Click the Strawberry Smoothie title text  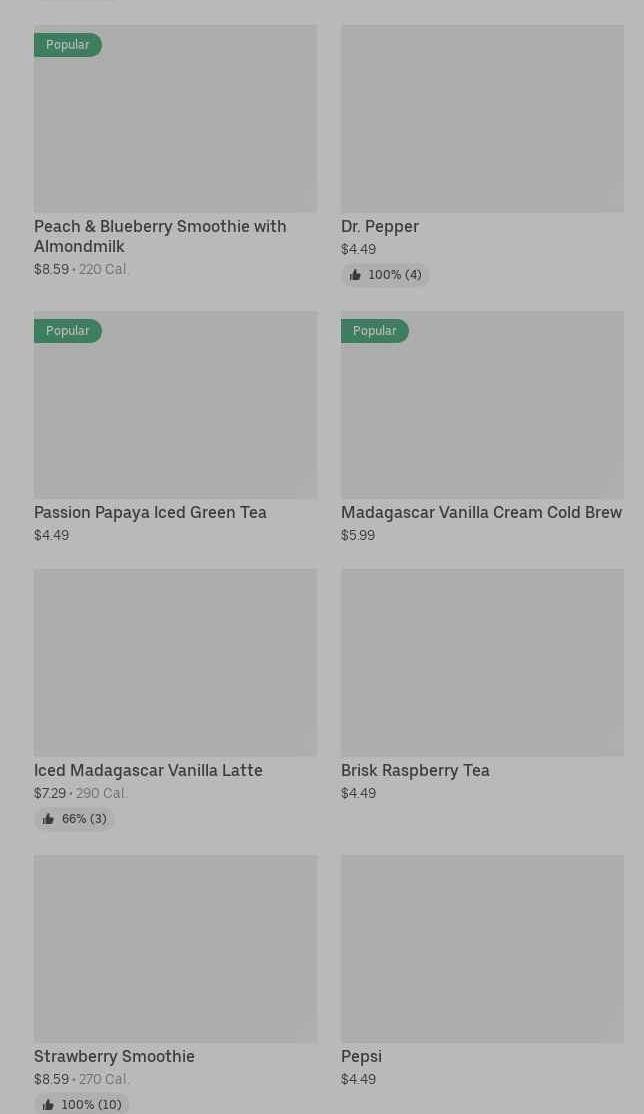coord(114,1056)
